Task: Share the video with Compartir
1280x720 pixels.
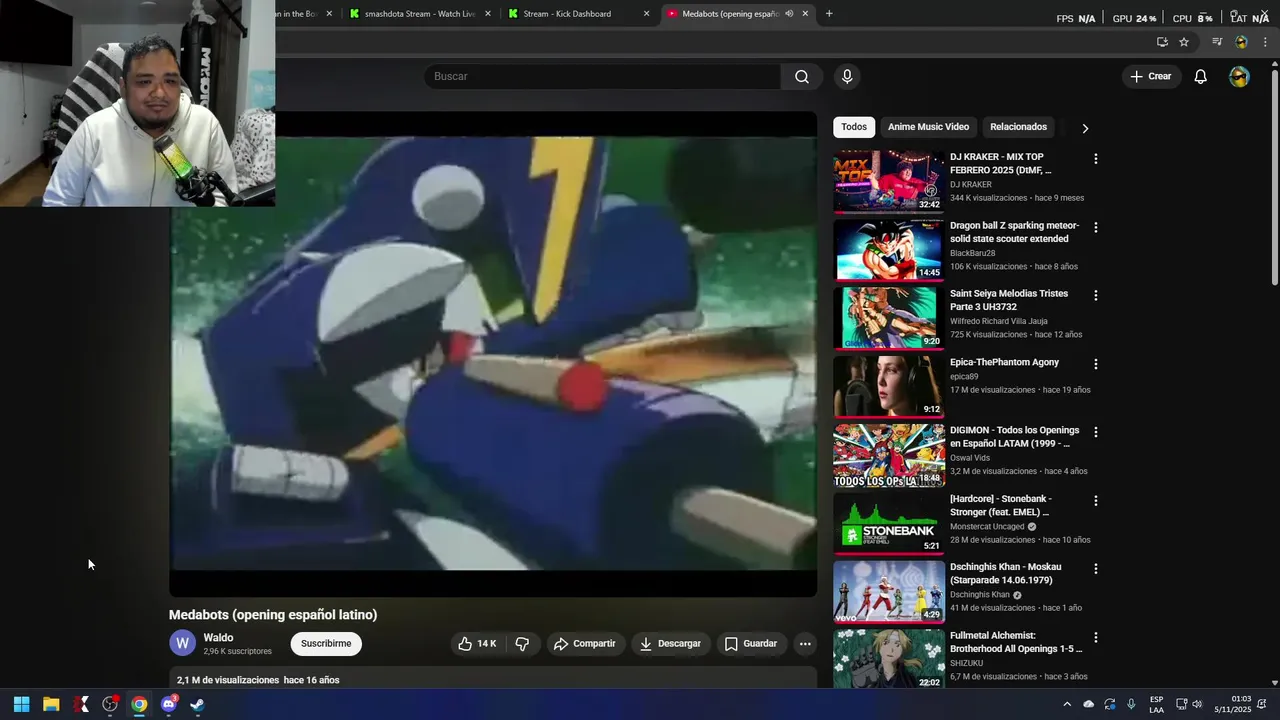Action: point(585,644)
